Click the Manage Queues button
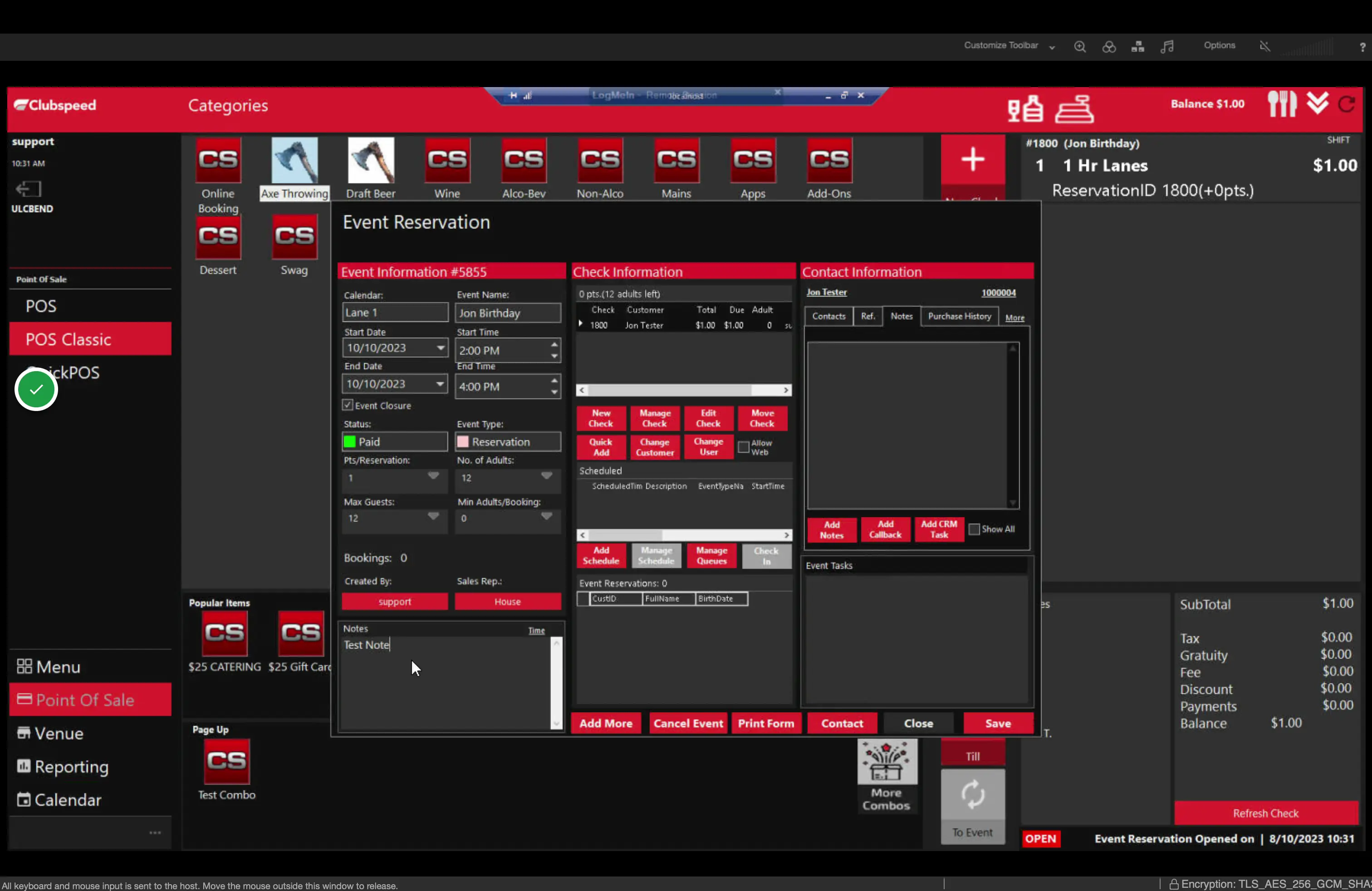The image size is (1372, 891). [x=711, y=556]
